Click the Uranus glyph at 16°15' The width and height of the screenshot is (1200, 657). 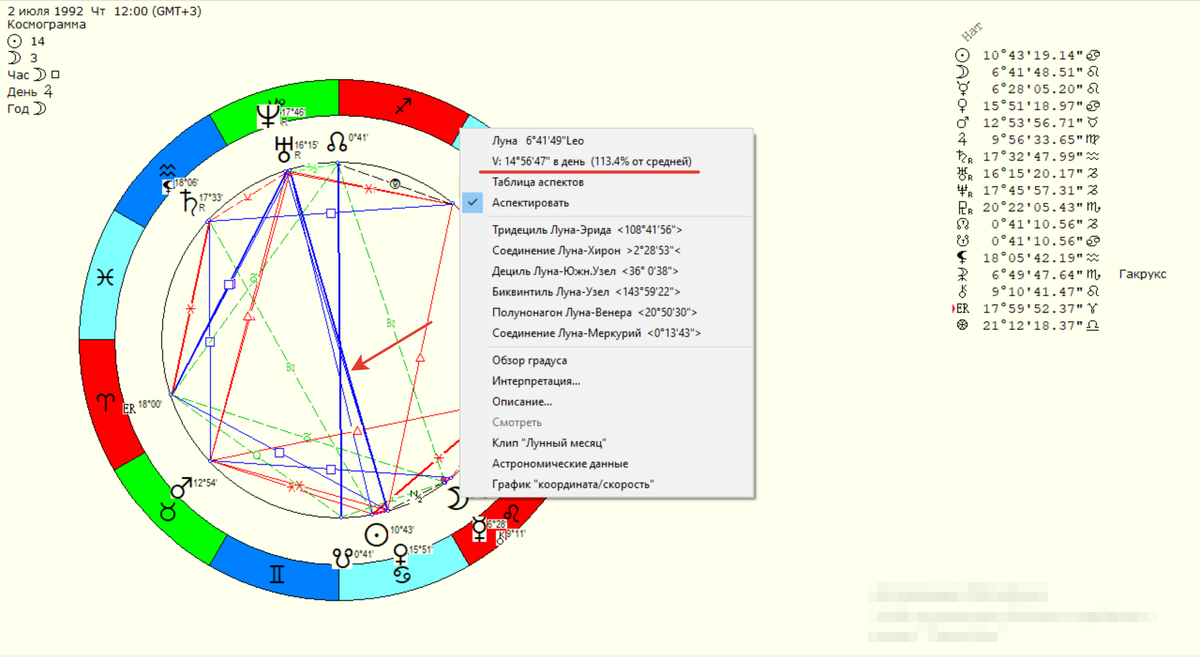[284, 151]
